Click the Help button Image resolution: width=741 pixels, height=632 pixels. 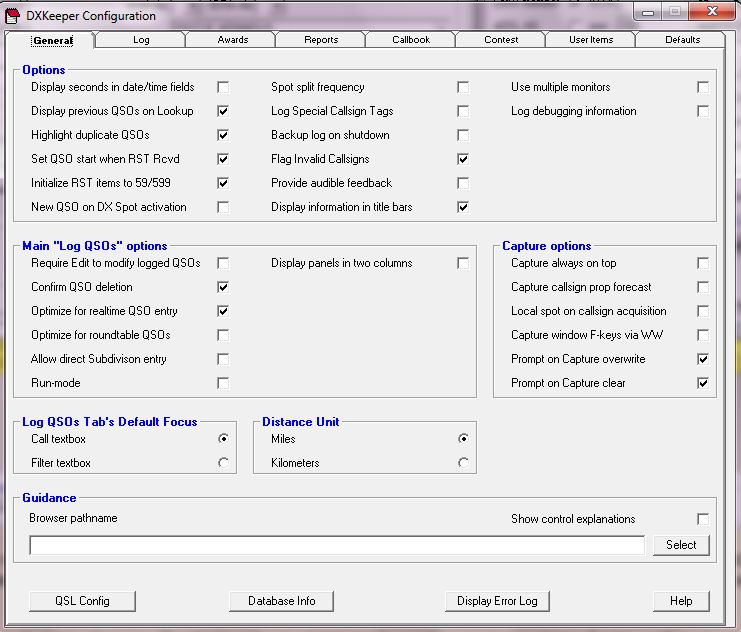click(681, 601)
